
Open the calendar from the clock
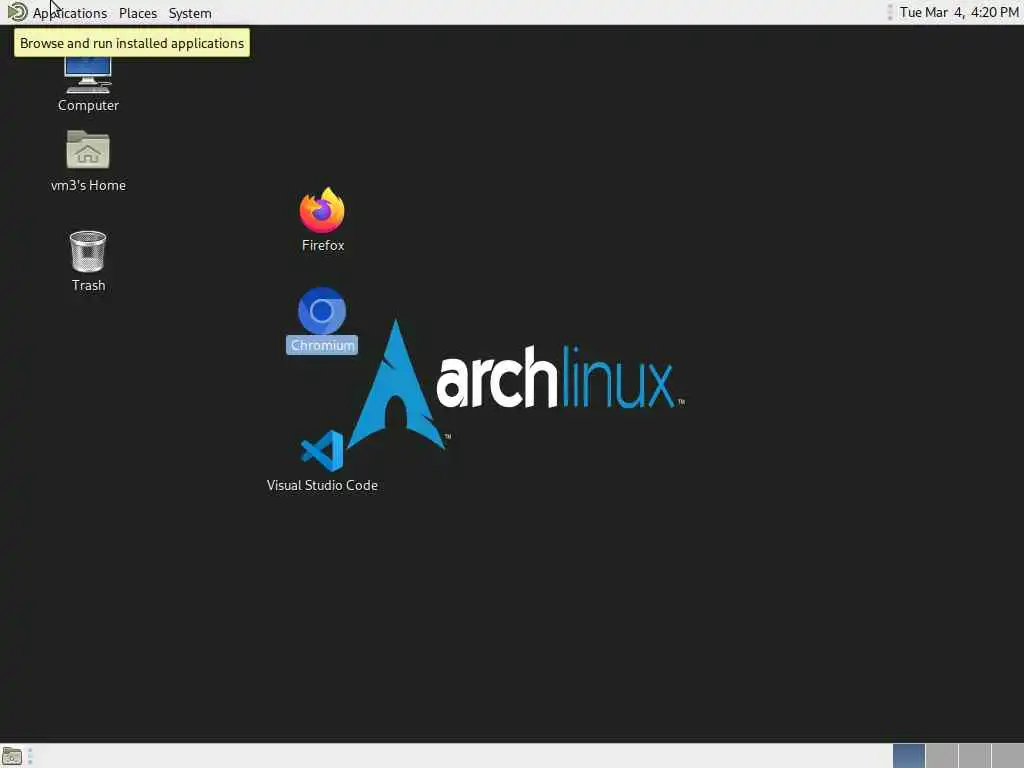point(959,12)
